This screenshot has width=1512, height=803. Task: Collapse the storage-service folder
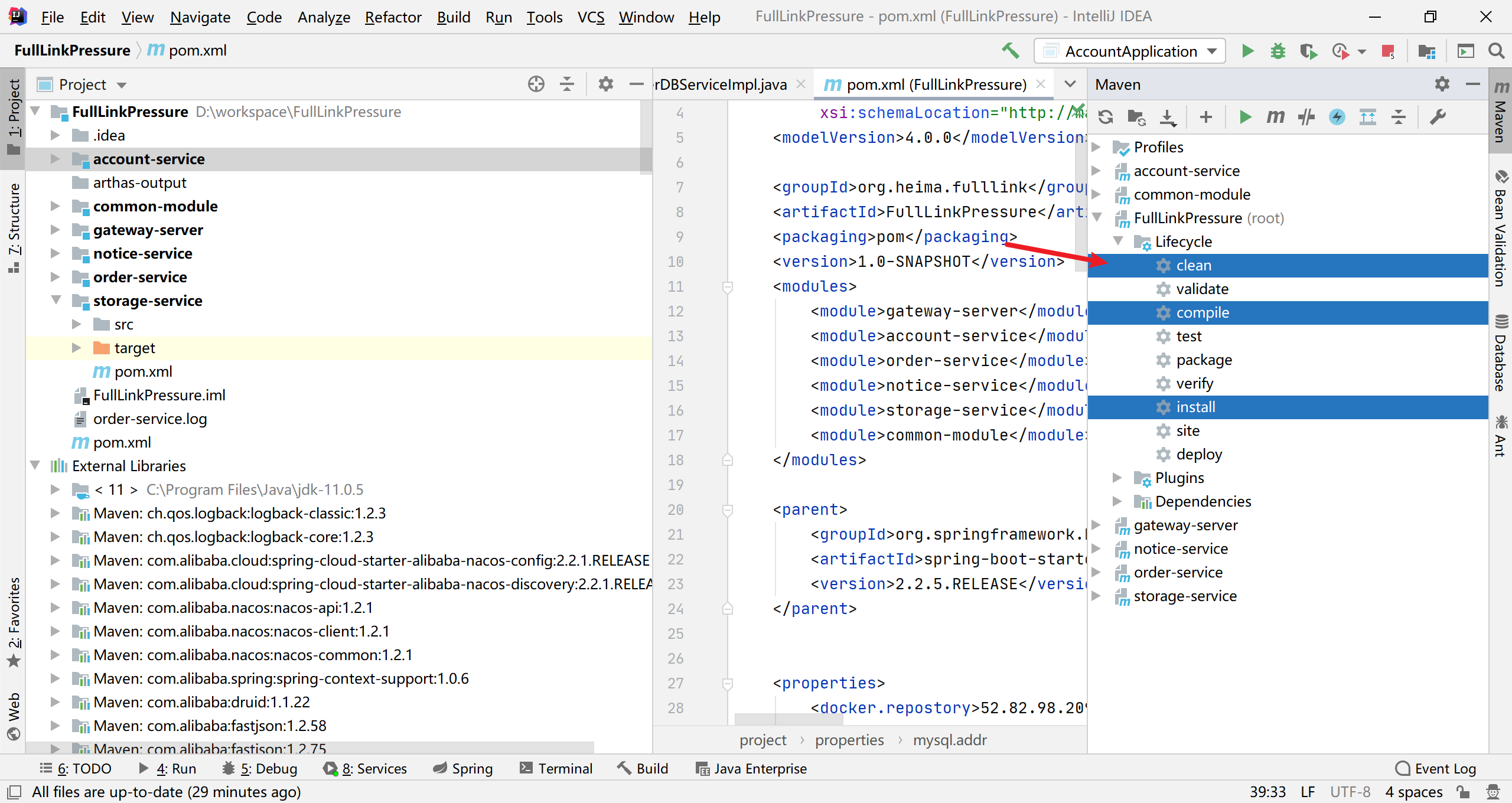pos(56,300)
